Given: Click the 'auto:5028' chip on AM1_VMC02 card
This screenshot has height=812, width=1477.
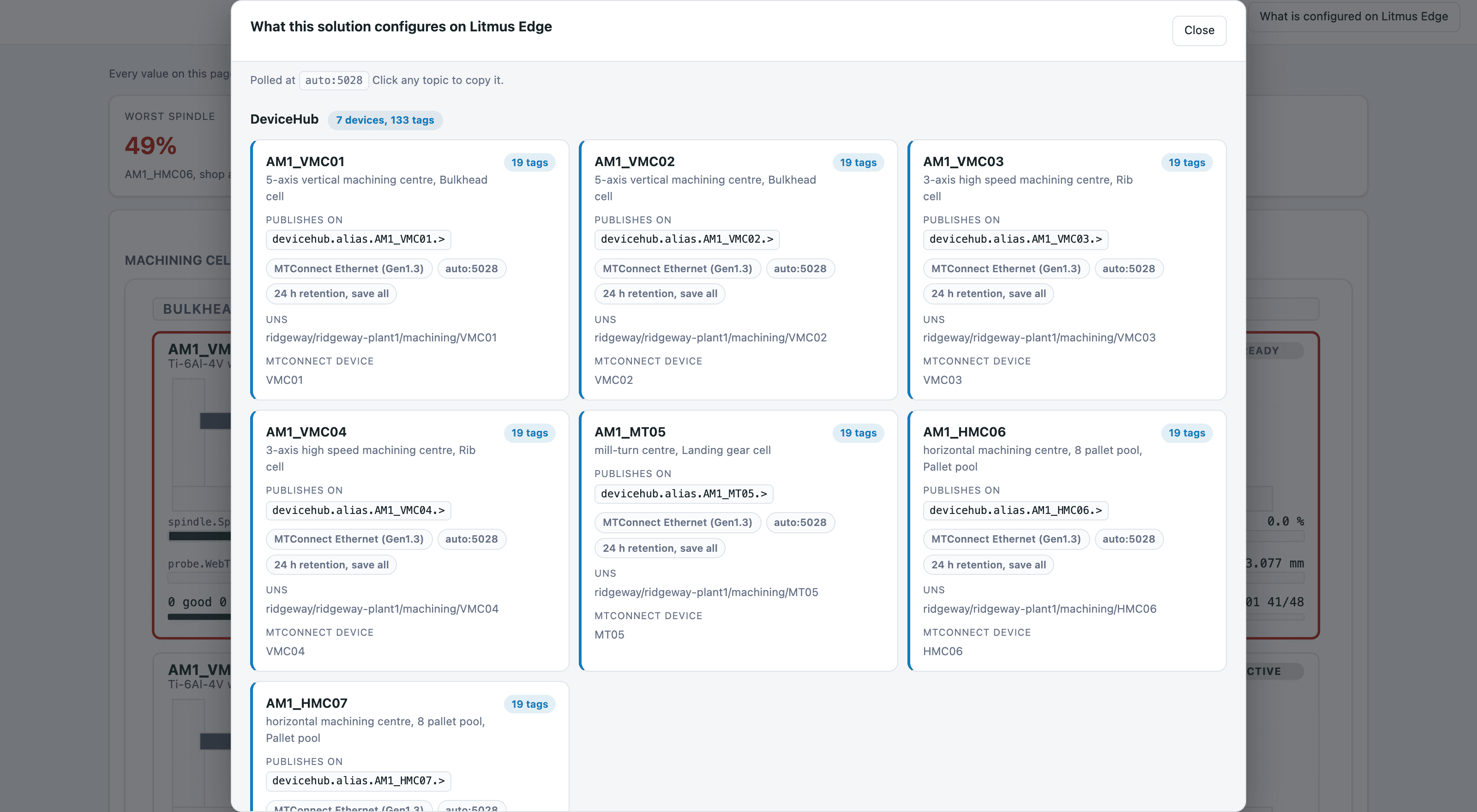Looking at the screenshot, I should (800, 269).
